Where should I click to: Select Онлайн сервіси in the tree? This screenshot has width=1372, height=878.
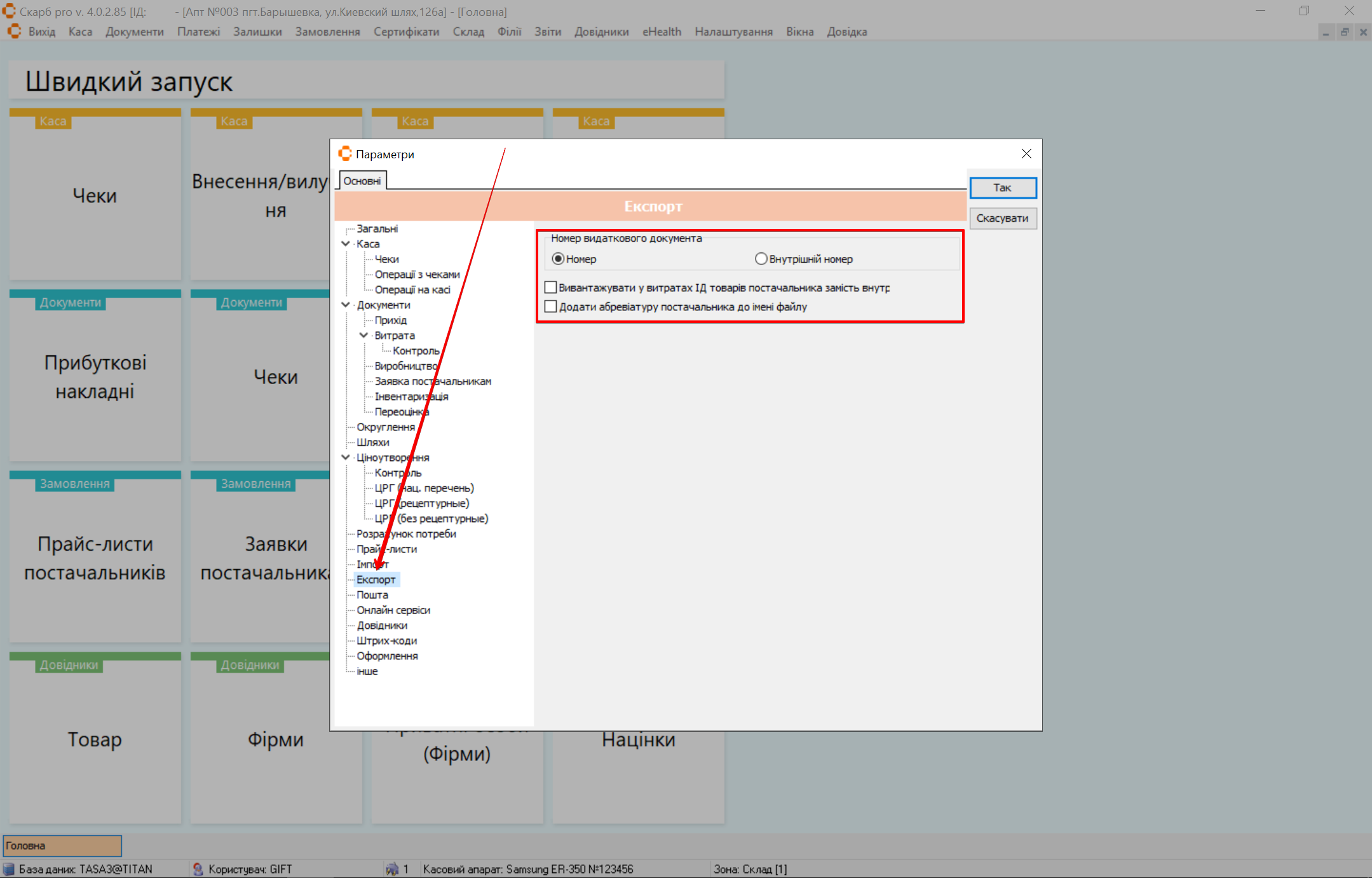pyautogui.click(x=393, y=610)
